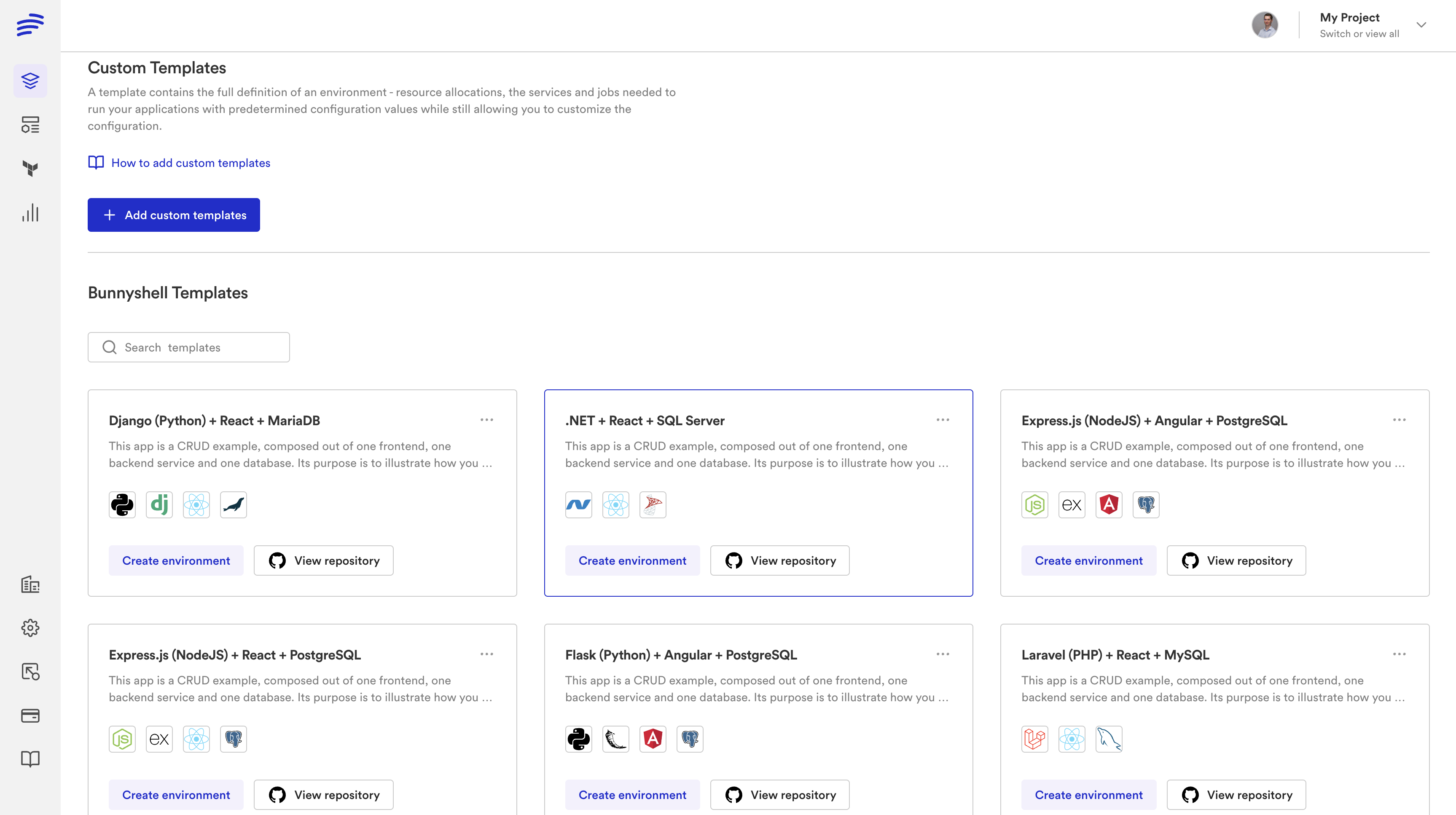Open three-dot menu on .NET SQL Server card
This screenshot has height=815, width=1456.
942,420
